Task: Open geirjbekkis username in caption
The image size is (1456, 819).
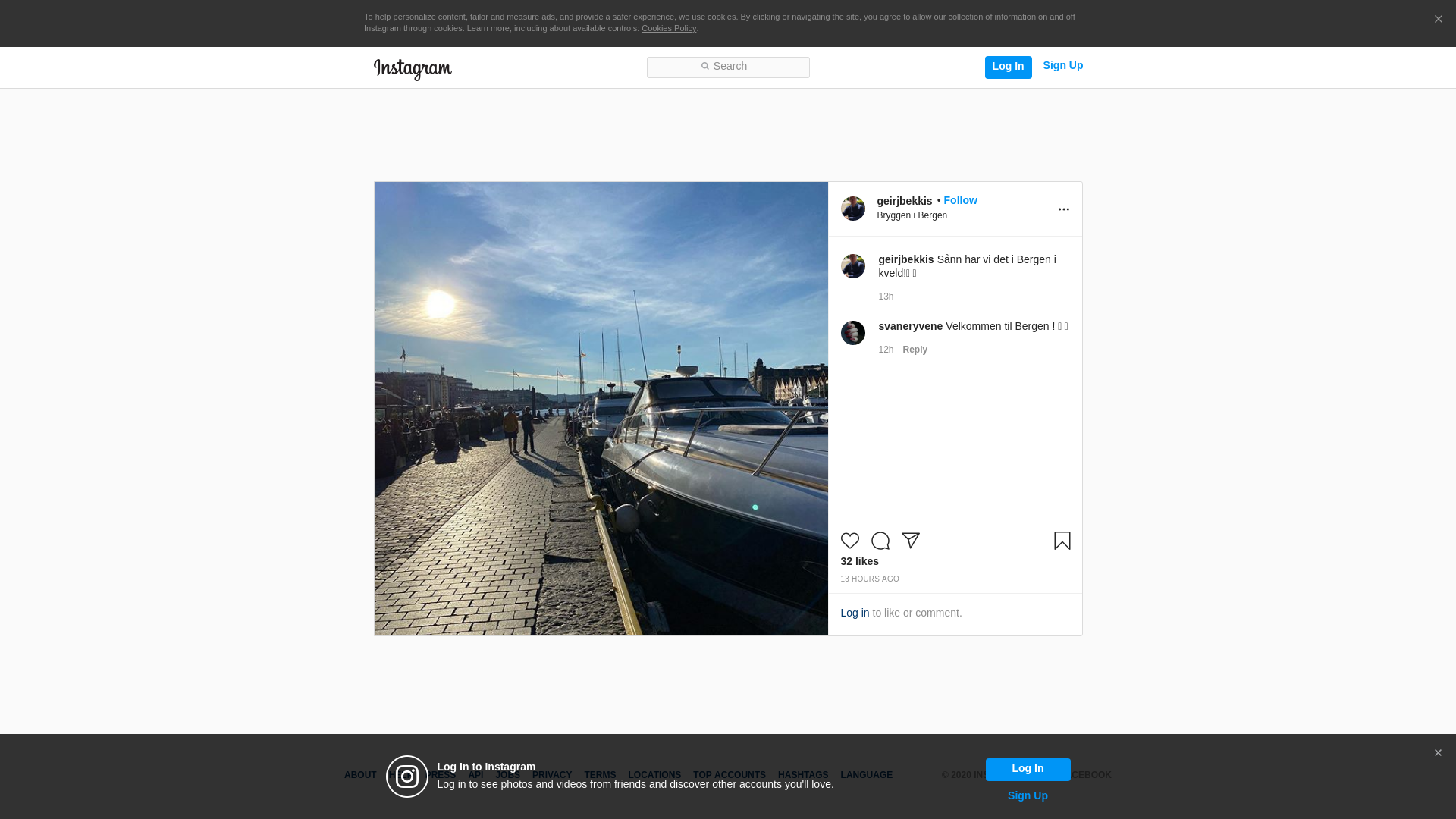Action: pos(905,259)
